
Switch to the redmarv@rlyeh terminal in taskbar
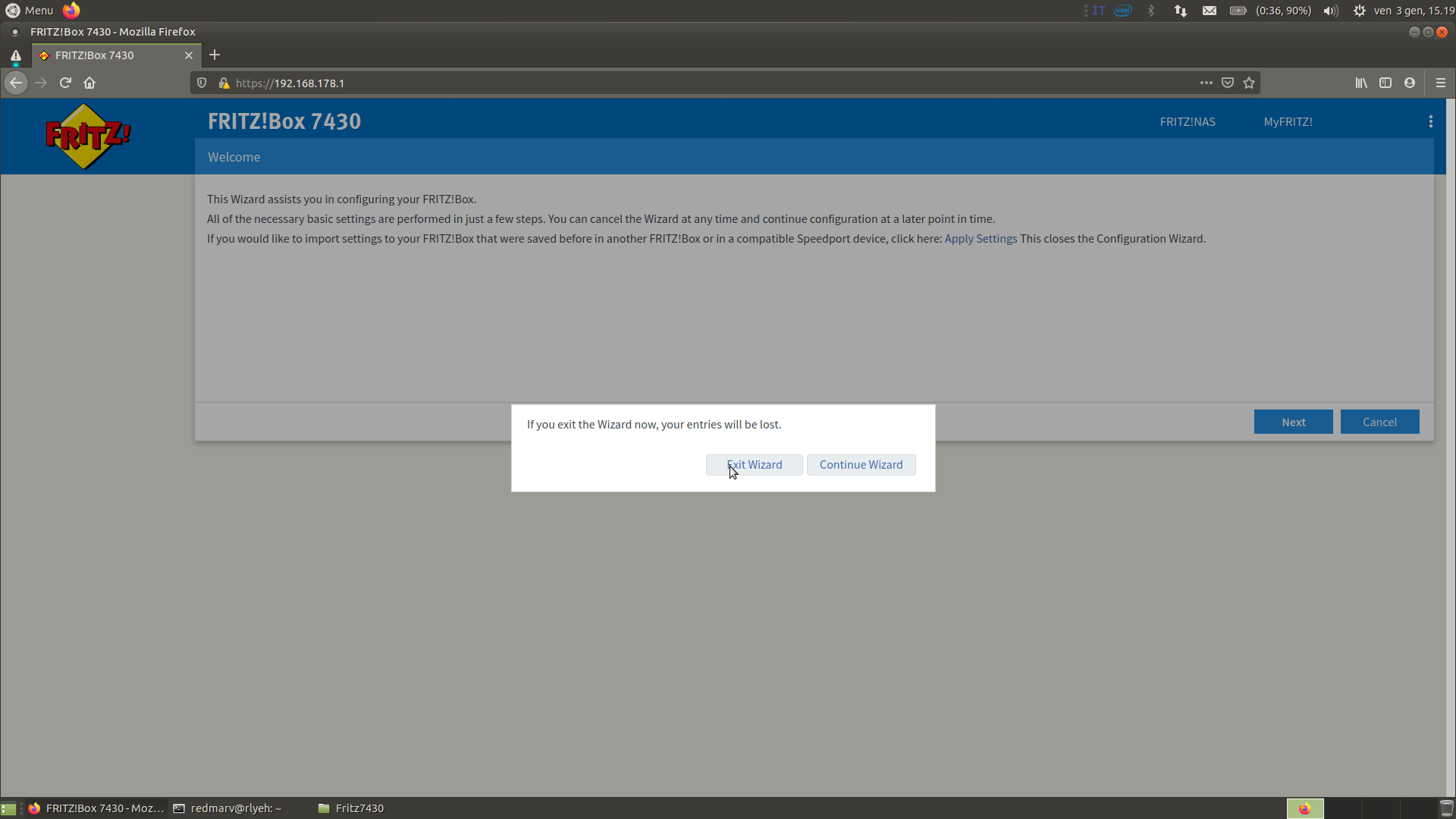coord(228,808)
